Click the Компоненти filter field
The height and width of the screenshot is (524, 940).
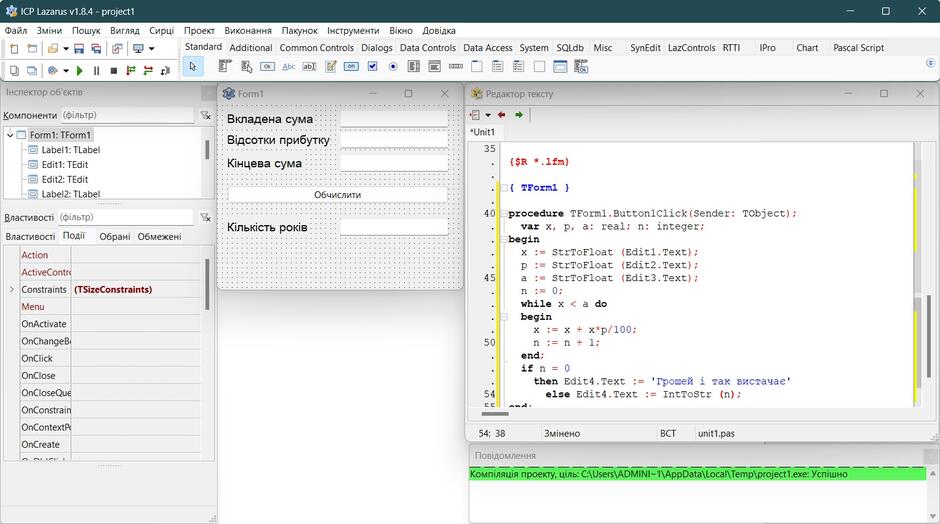point(127,115)
